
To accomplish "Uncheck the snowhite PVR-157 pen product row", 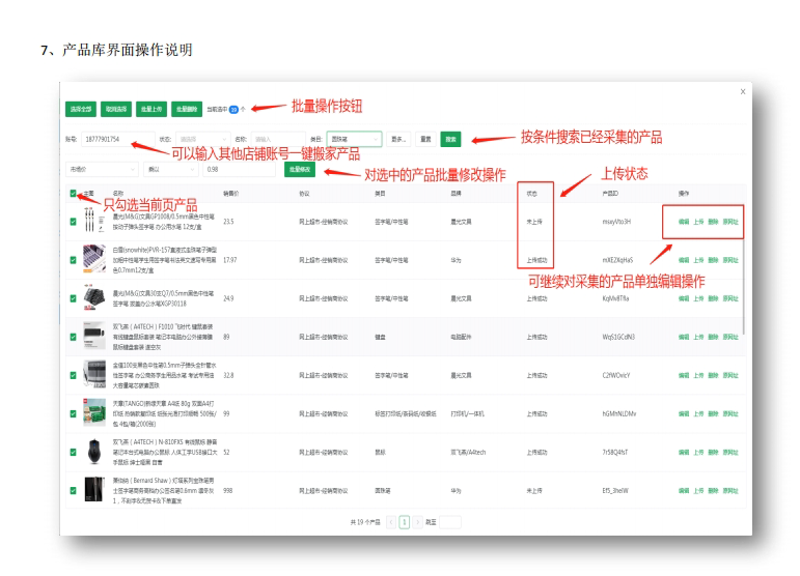I will [73, 260].
